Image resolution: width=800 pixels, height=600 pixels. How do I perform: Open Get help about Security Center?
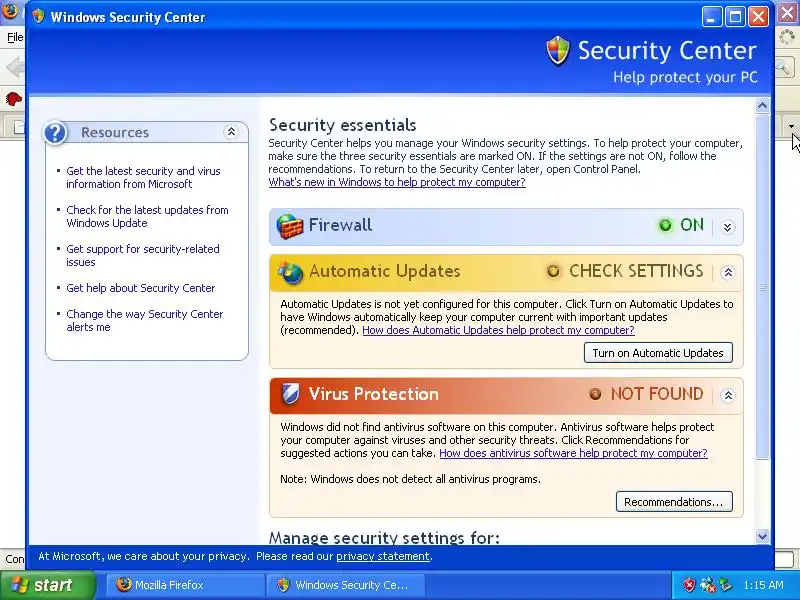(x=141, y=288)
